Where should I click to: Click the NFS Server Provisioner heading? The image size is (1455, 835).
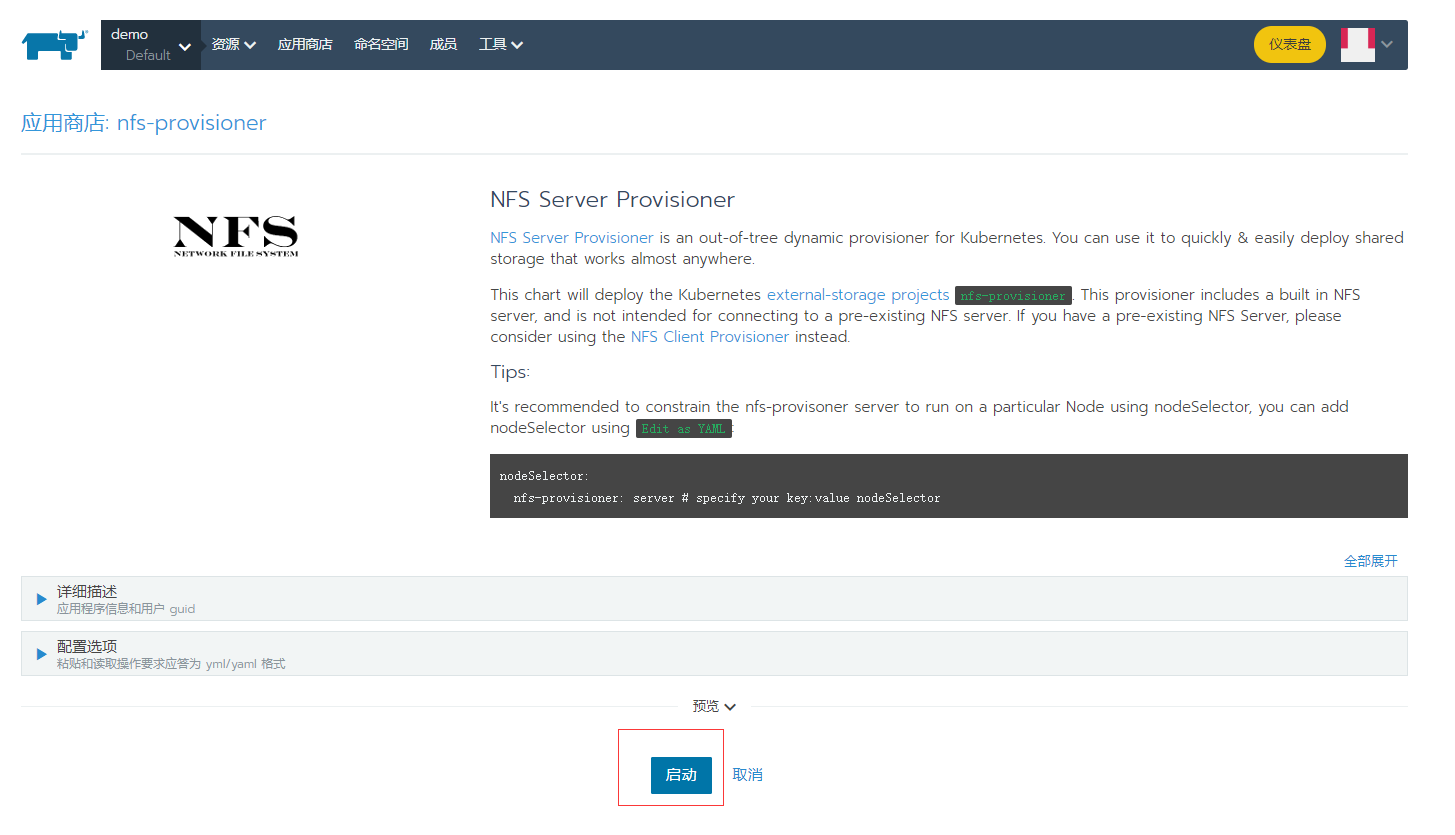coord(612,199)
